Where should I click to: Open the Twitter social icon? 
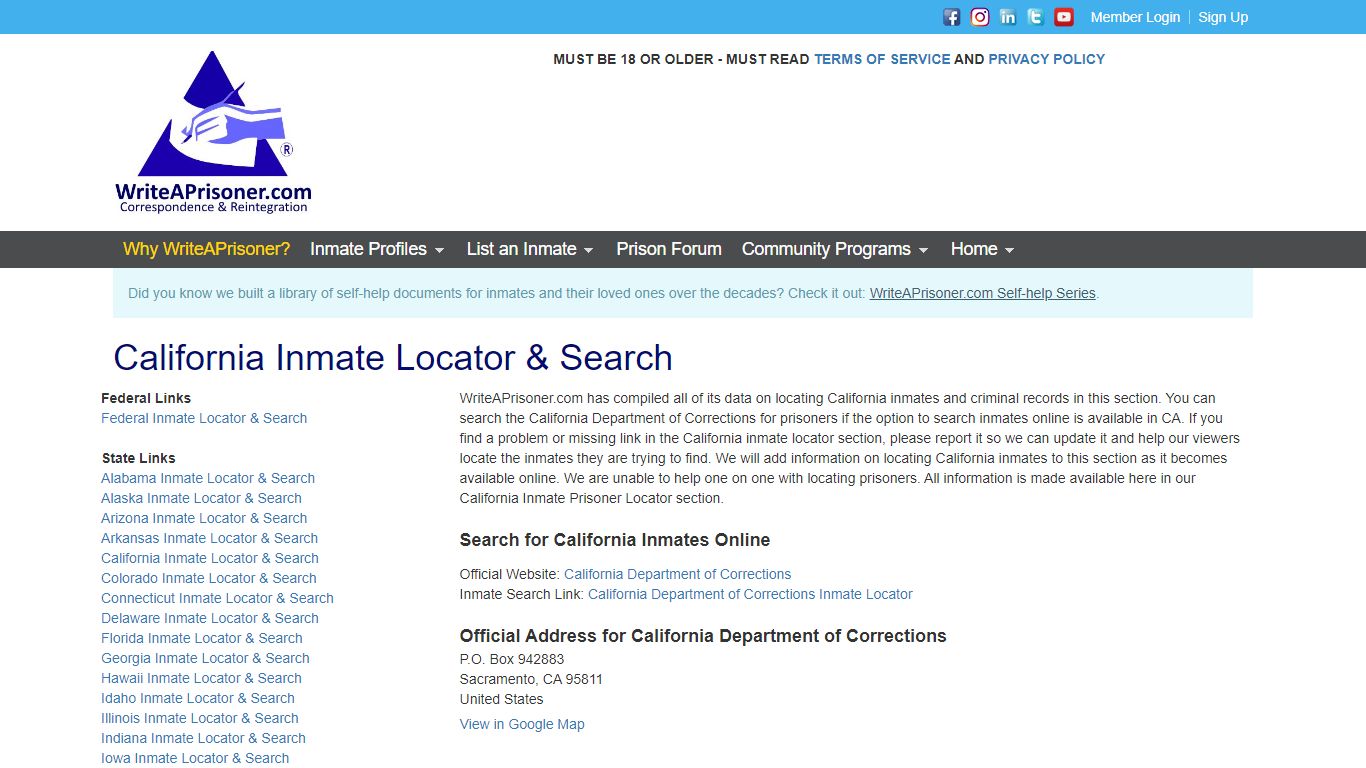(1036, 17)
